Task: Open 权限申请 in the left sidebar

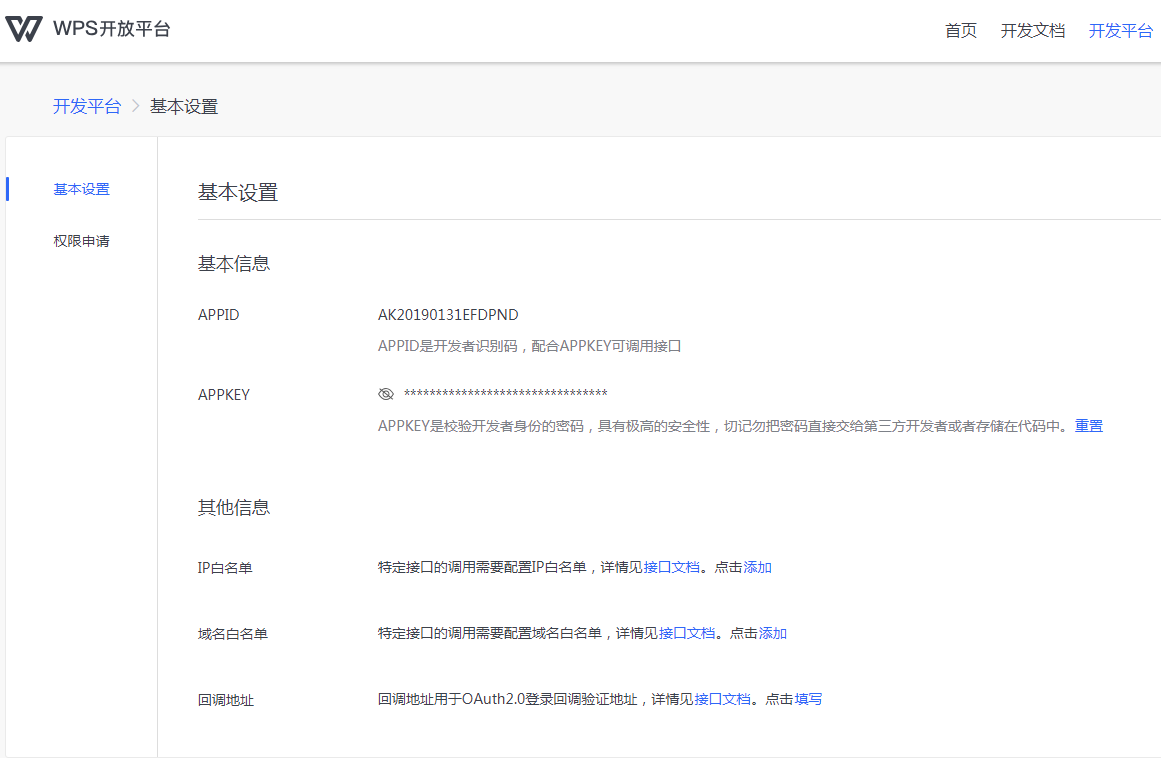Action: [82, 241]
